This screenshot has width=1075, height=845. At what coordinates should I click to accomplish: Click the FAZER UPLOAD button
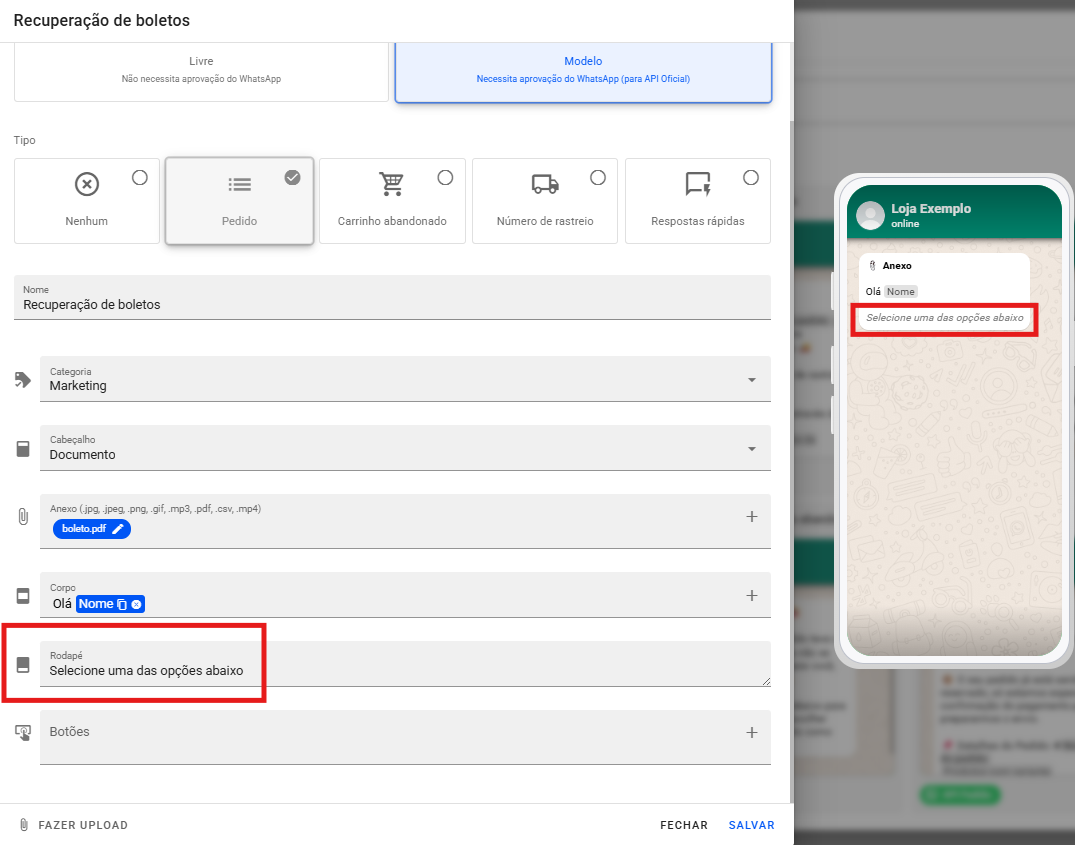(74, 826)
